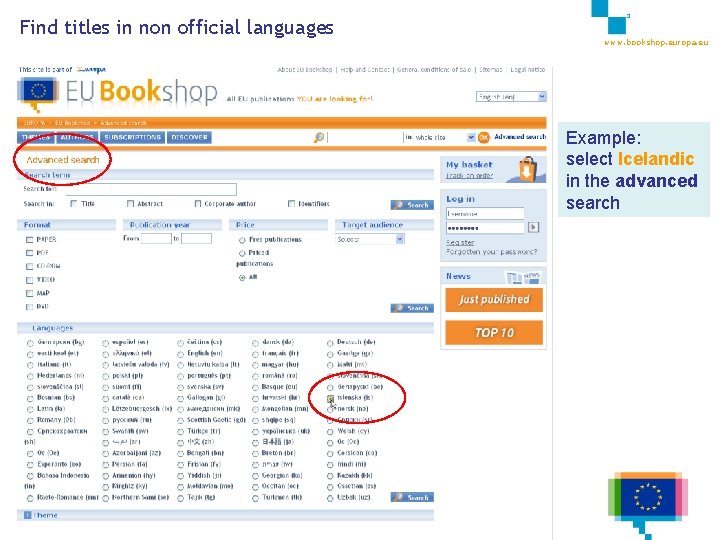
Task: Open the Legal notice link
Action: 528,70
